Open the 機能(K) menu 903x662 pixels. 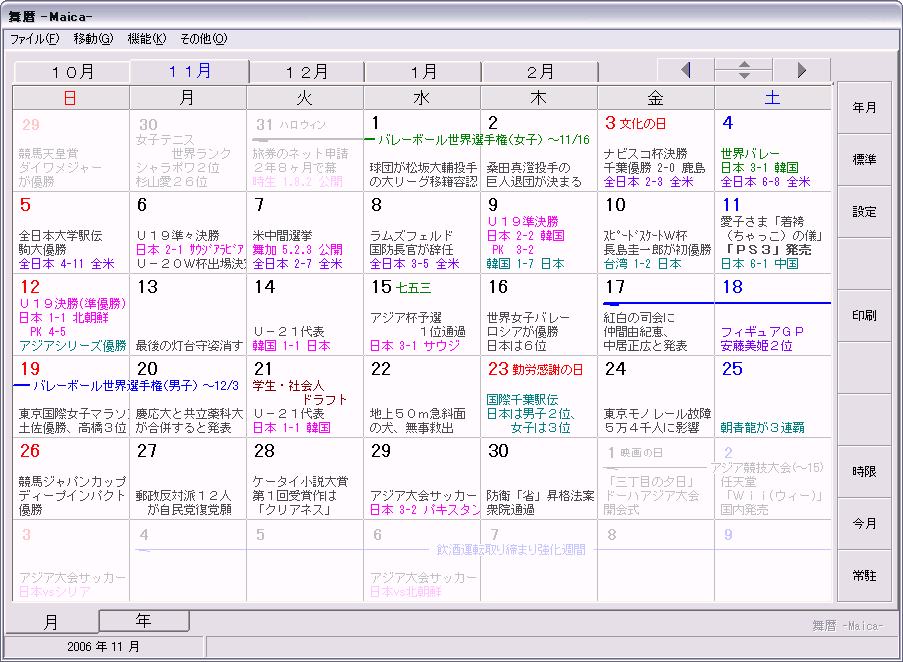pyautogui.click(x=146, y=39)
